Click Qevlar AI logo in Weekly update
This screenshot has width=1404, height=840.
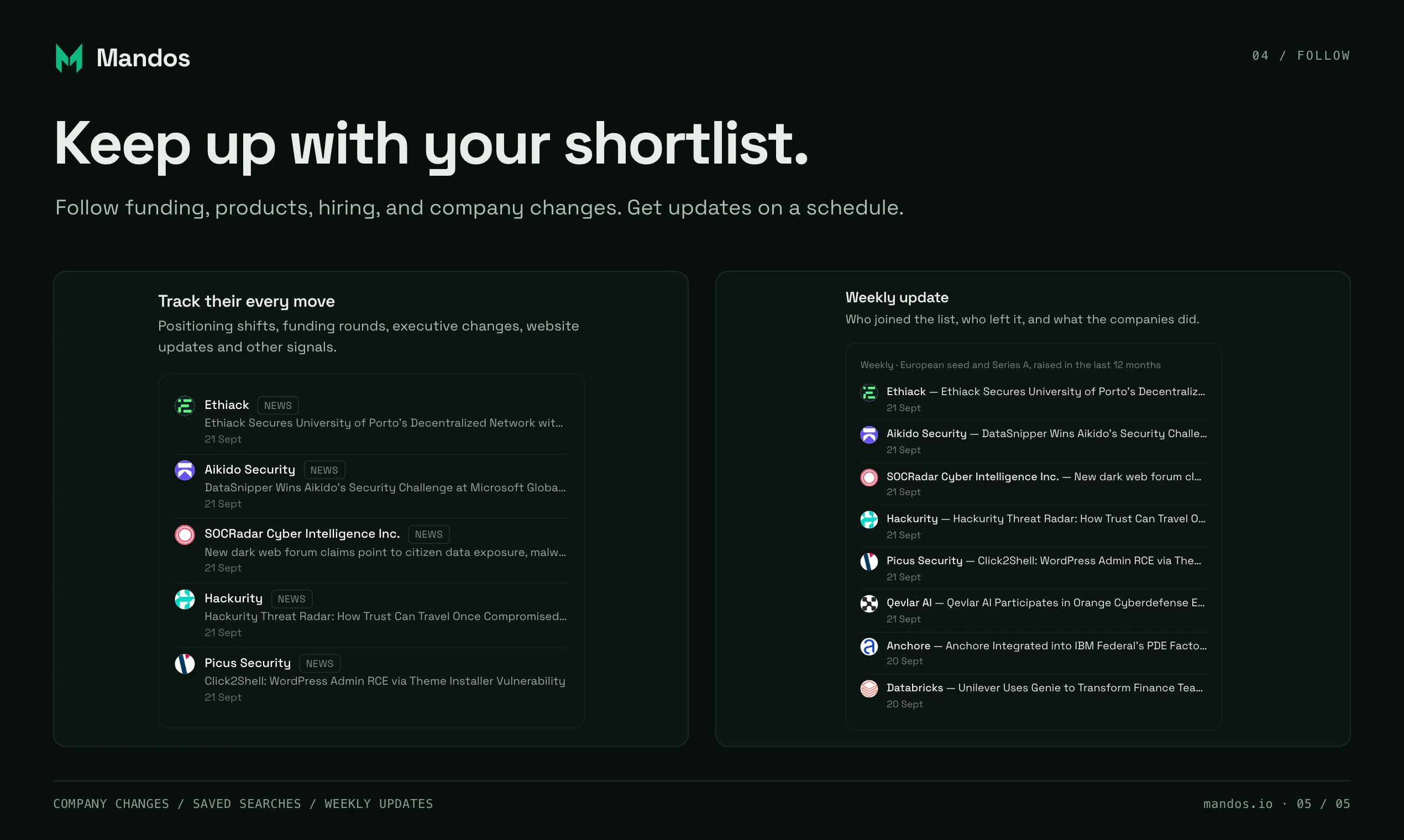[869, 604]
